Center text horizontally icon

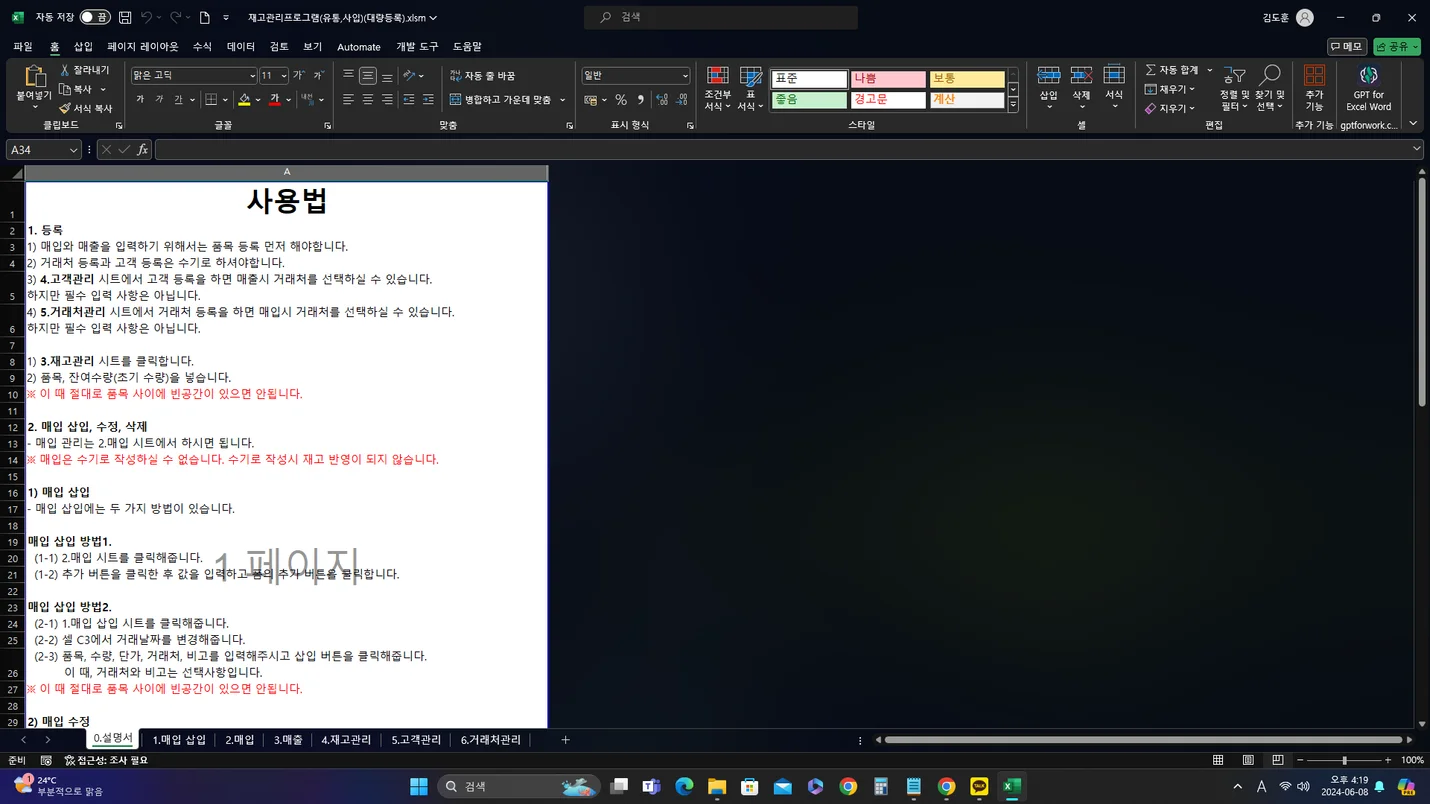coord(368,99)
